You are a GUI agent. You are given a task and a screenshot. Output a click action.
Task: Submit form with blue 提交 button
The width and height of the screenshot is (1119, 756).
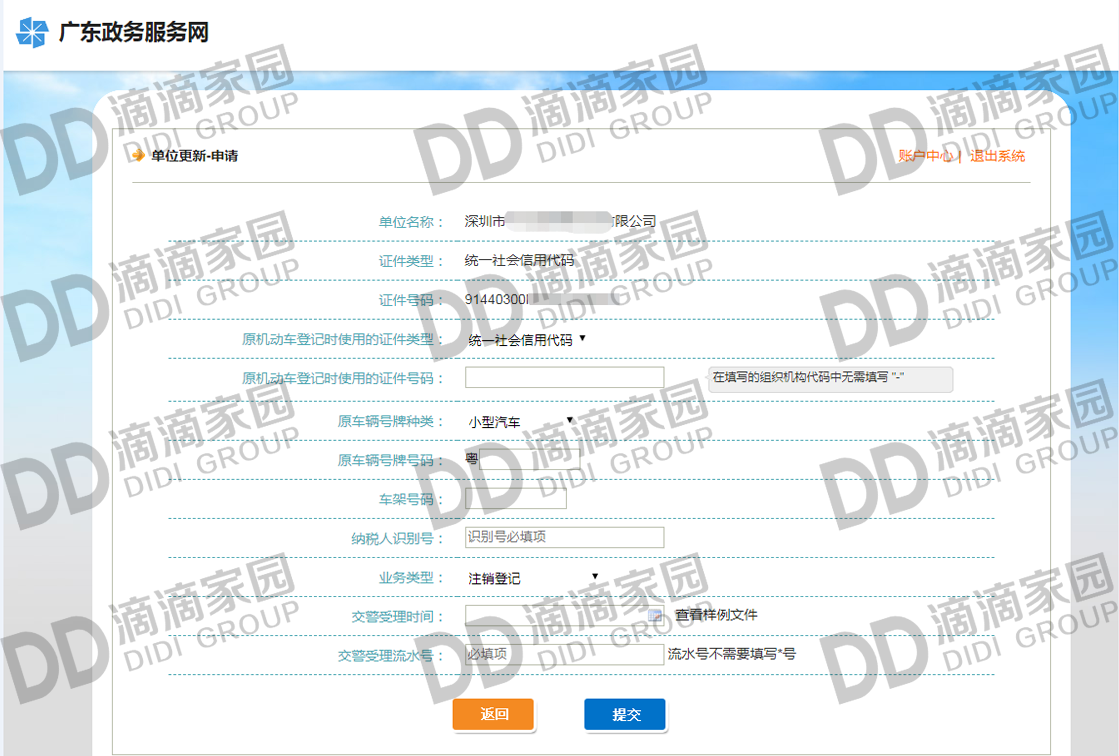(625, 714)
